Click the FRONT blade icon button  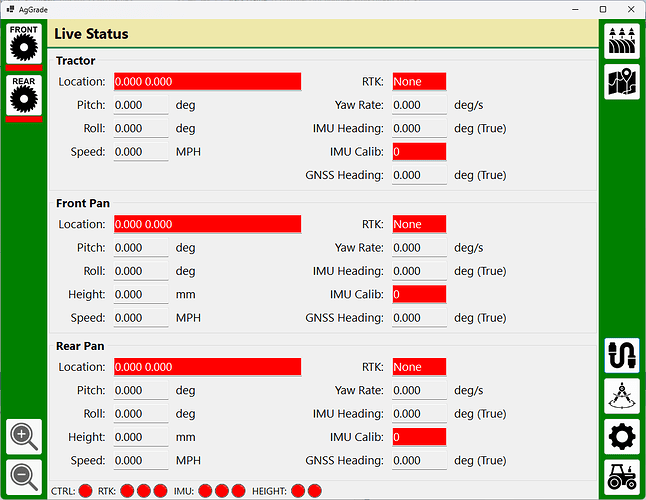pos(24,45)
